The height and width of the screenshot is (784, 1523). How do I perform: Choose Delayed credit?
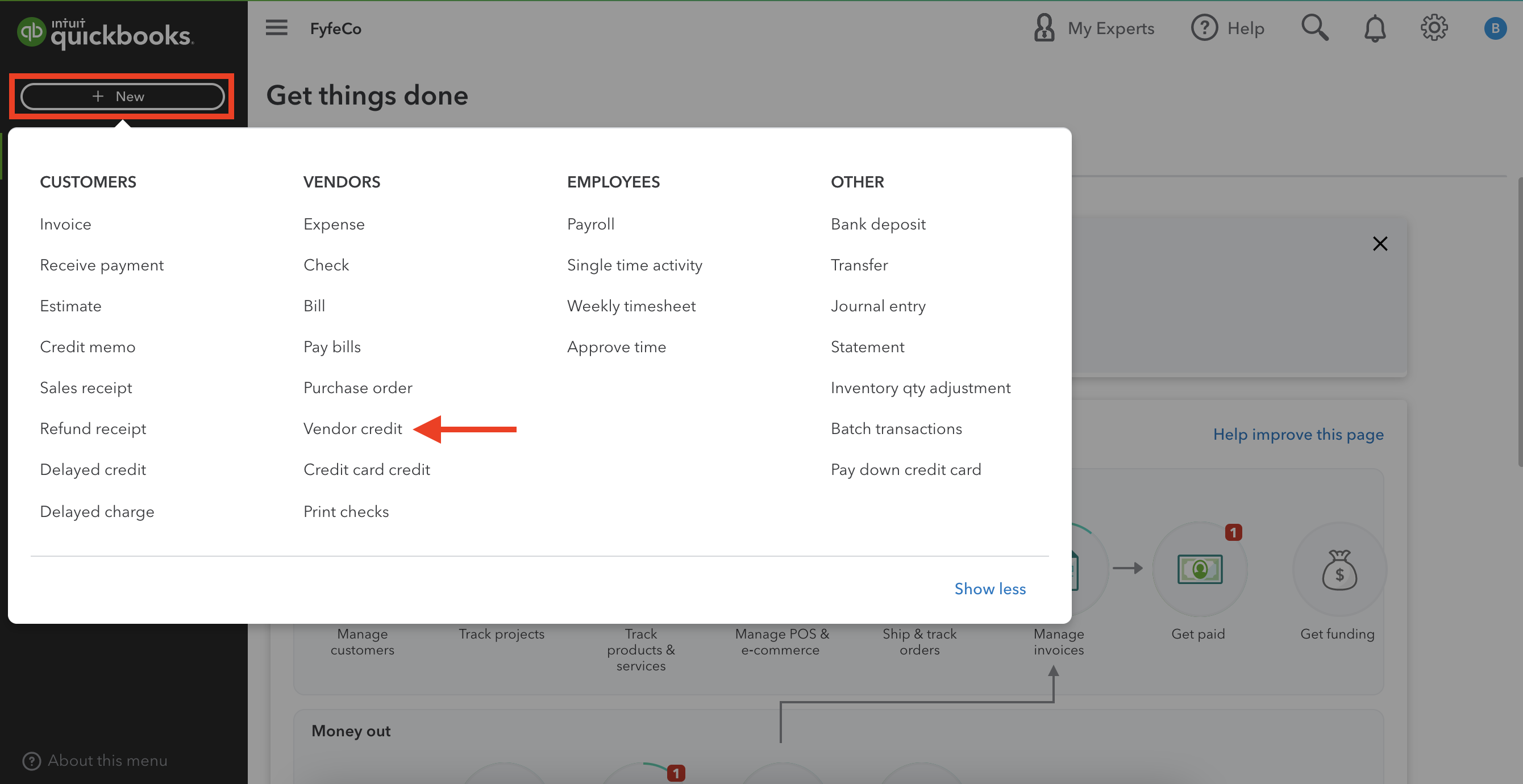pos(93,469)
